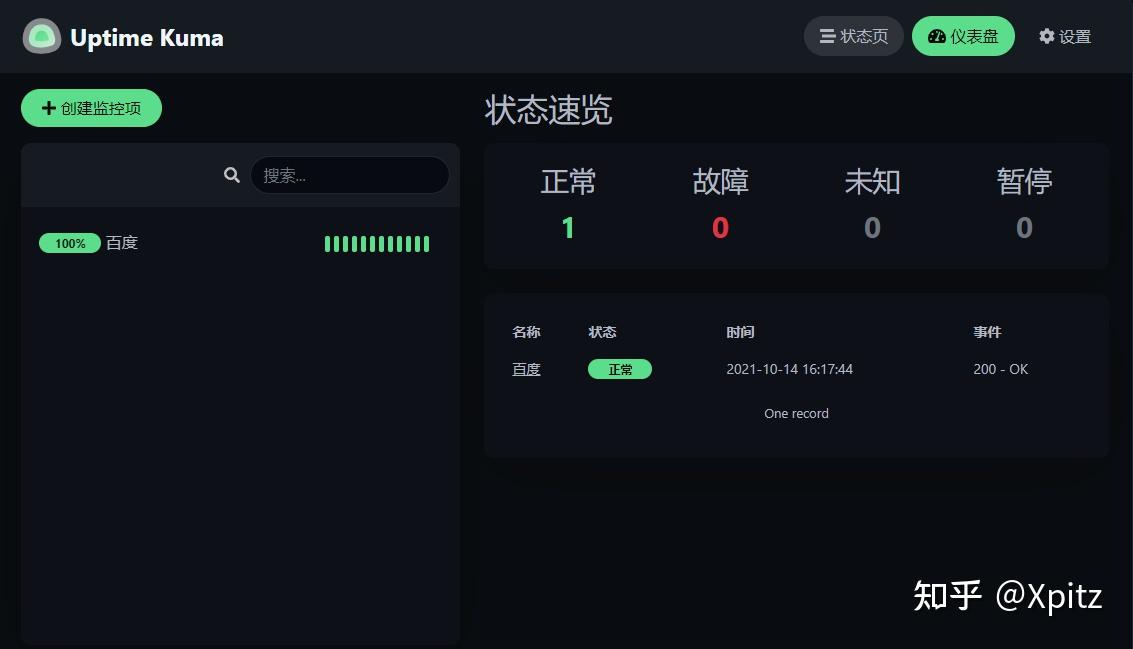1133x649 pixels.
Task: Click the magnifier search icon
Action: point(231,174)
